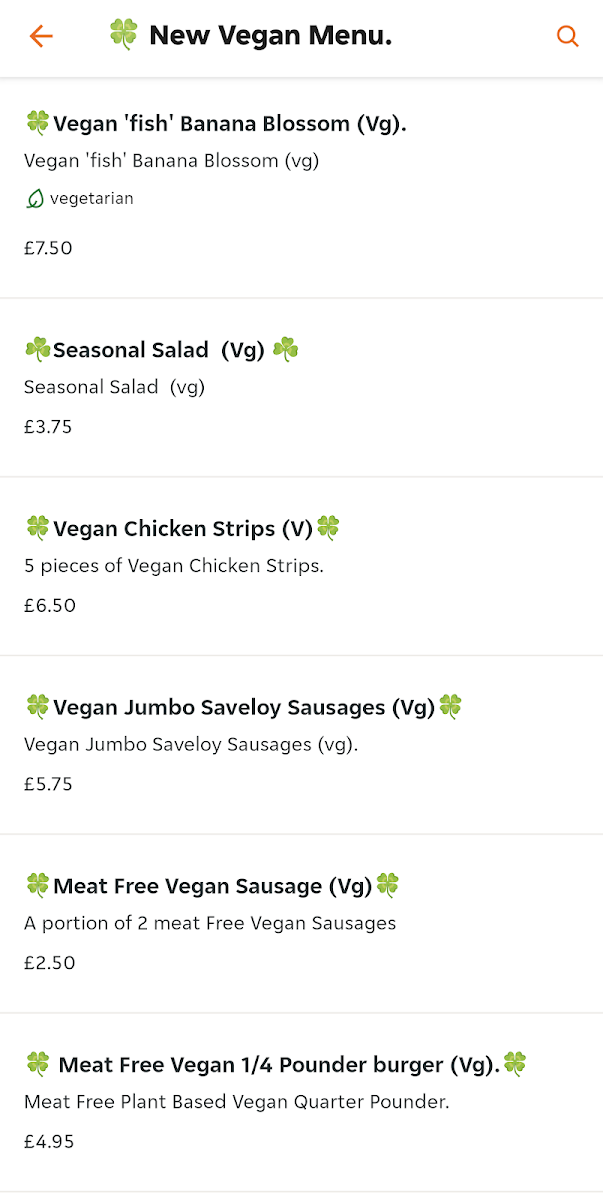The height and width of the screenshot is (1200, 603).
Task: Tap the clover after Meat Free Vegan Sausage
Action: pyautogui.click(x=387, y=885)
